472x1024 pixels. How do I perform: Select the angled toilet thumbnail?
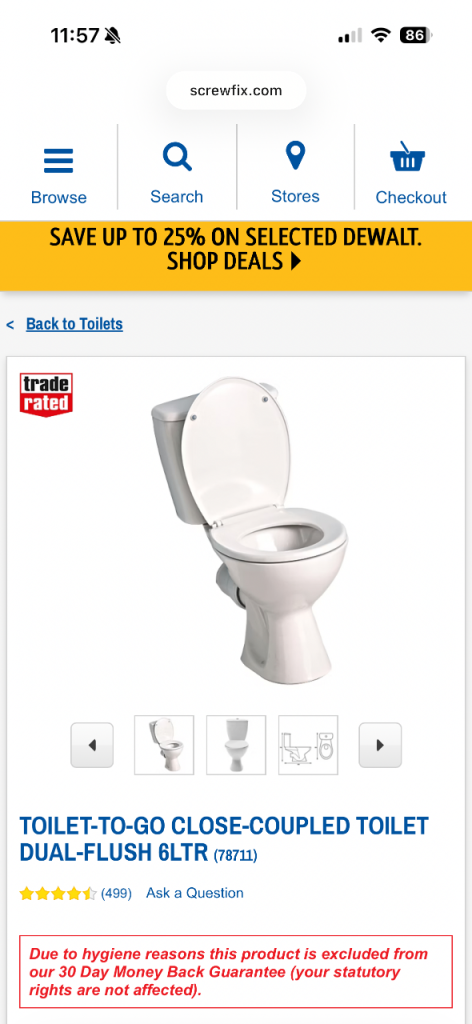tap(164, 745)
